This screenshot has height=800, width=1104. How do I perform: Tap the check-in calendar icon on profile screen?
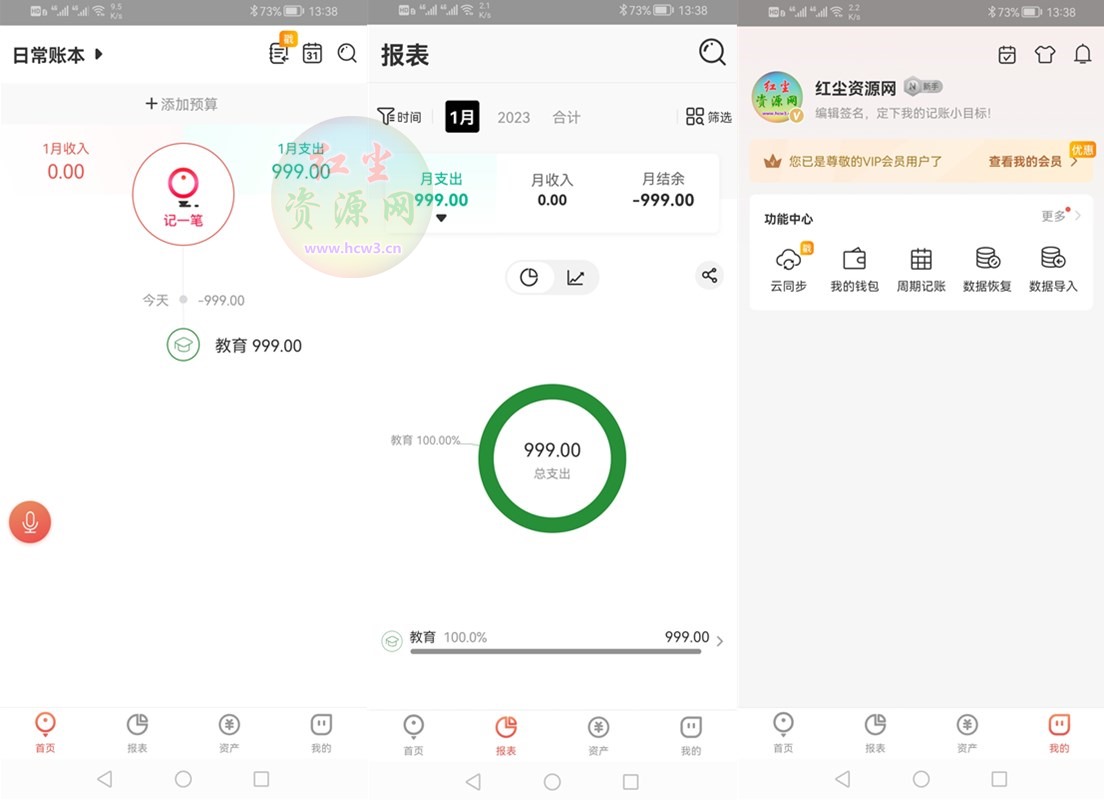[1007, 54]
